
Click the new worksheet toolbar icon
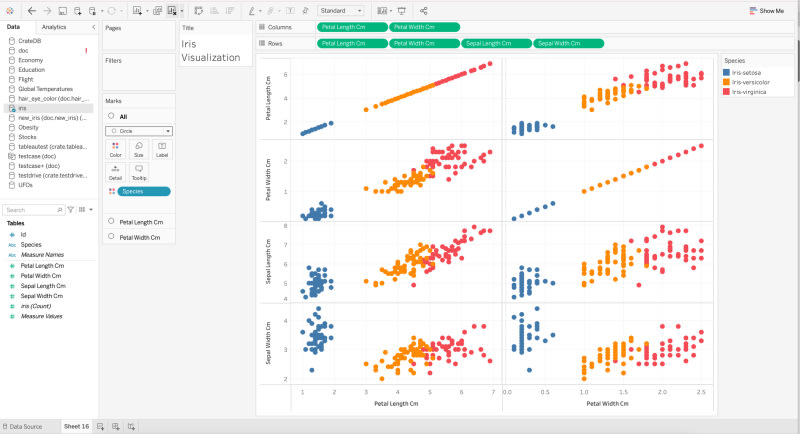point(137,11)
